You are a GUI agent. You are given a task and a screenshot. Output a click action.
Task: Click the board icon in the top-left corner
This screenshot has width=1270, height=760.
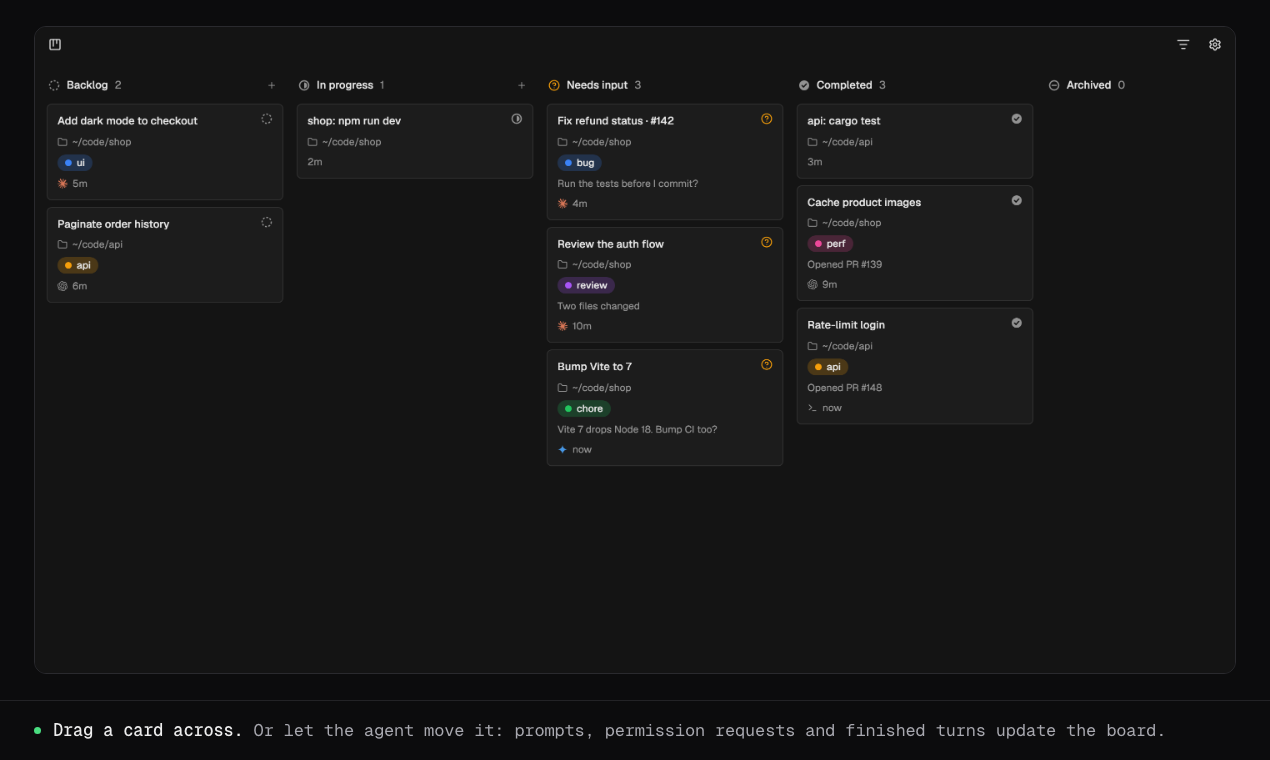55,44
